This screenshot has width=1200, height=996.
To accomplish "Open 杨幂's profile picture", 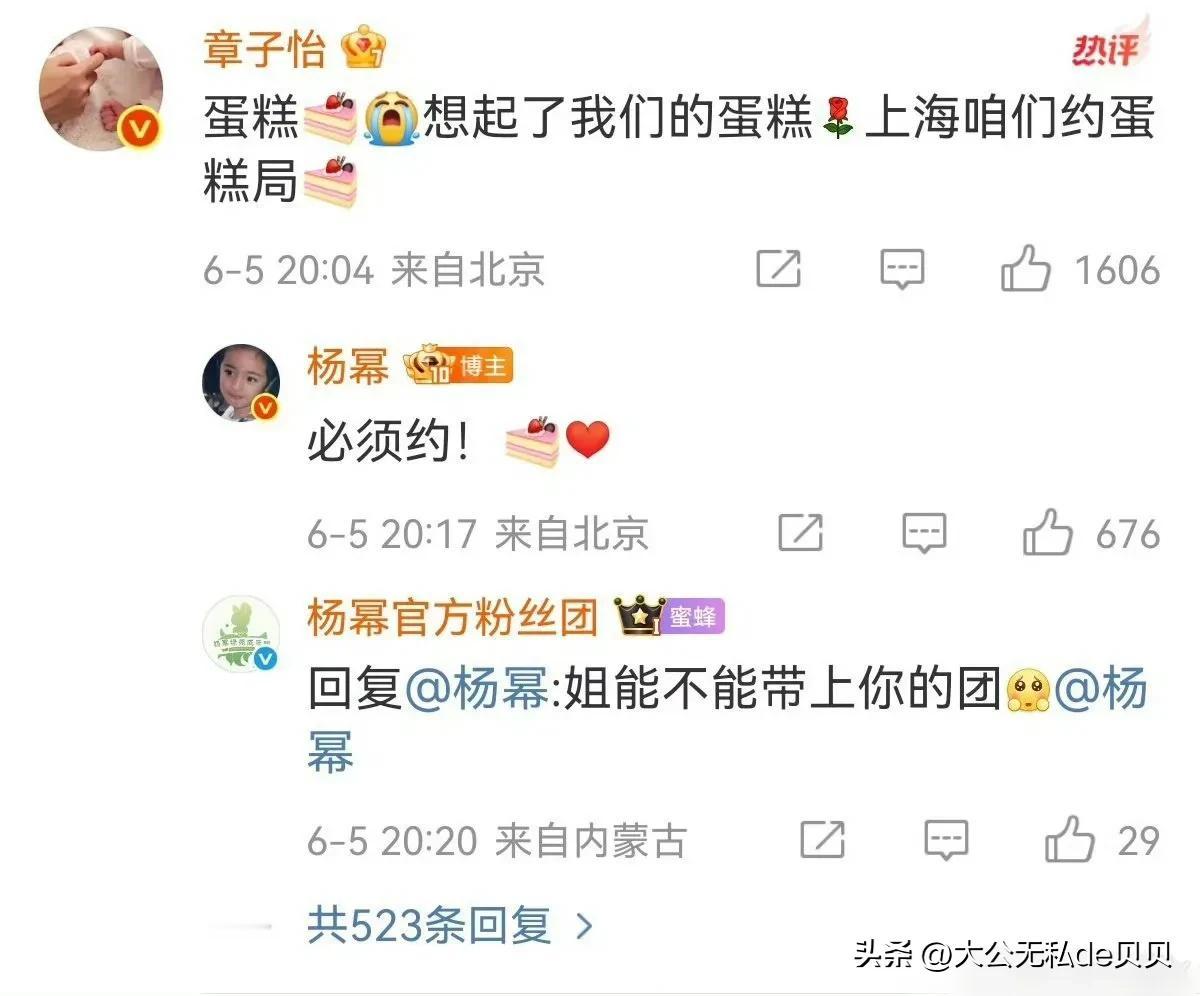I will tap(241, 383).
